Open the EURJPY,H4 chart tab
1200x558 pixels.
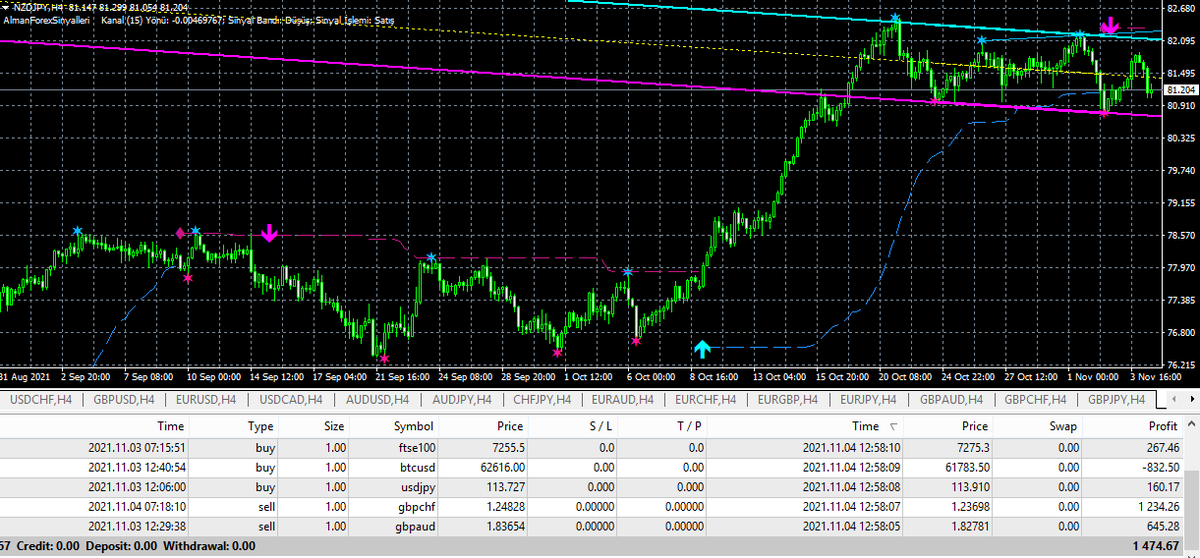pos(867,400)
